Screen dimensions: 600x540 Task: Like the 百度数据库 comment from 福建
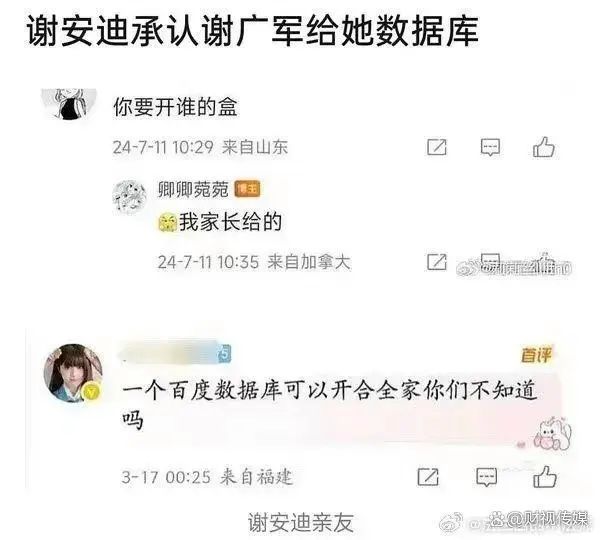pyautogui.click(x=545, y=477)
